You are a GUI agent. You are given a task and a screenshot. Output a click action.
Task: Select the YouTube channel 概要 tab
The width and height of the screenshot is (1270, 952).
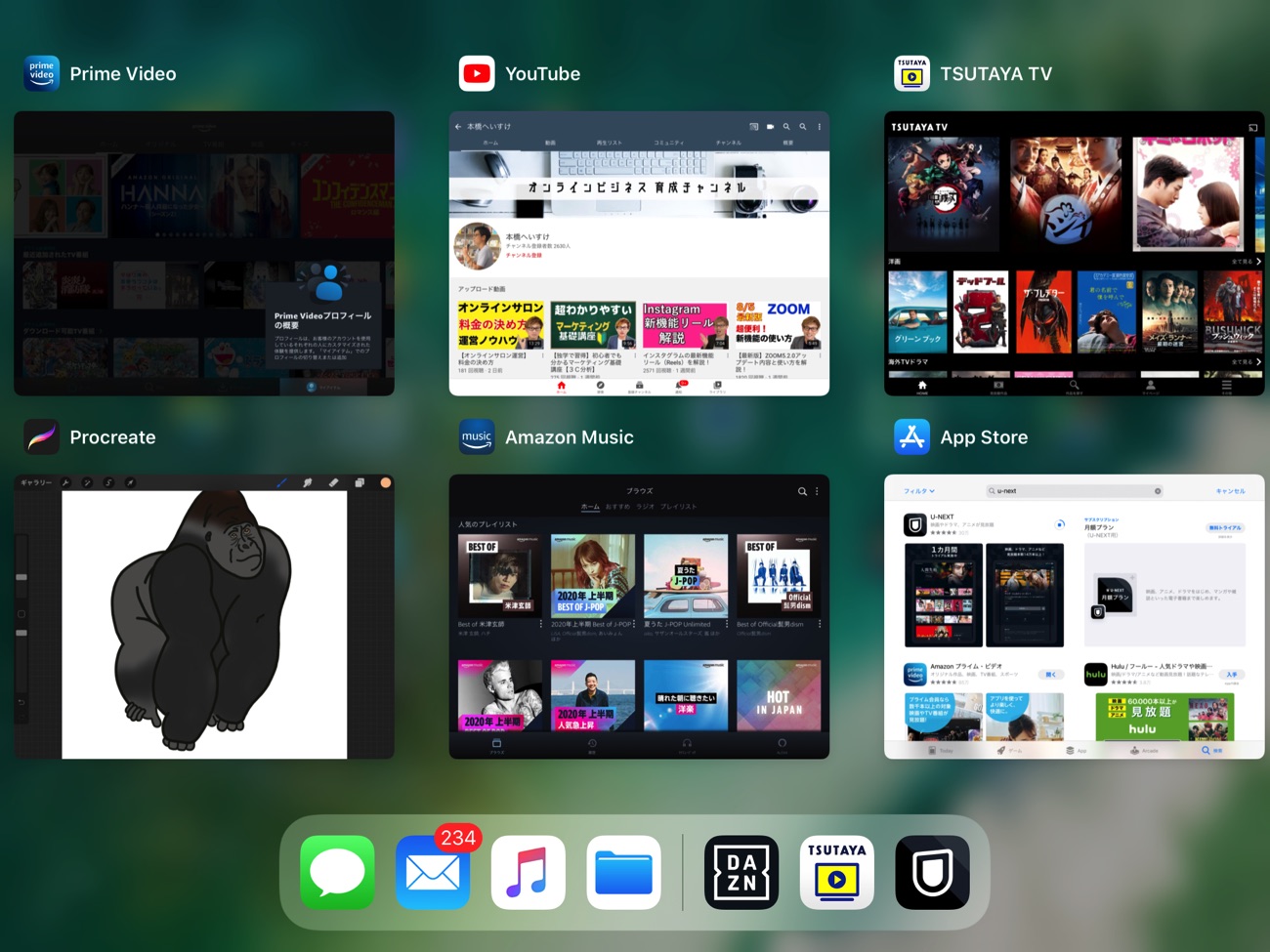click(x=787, y=143)
